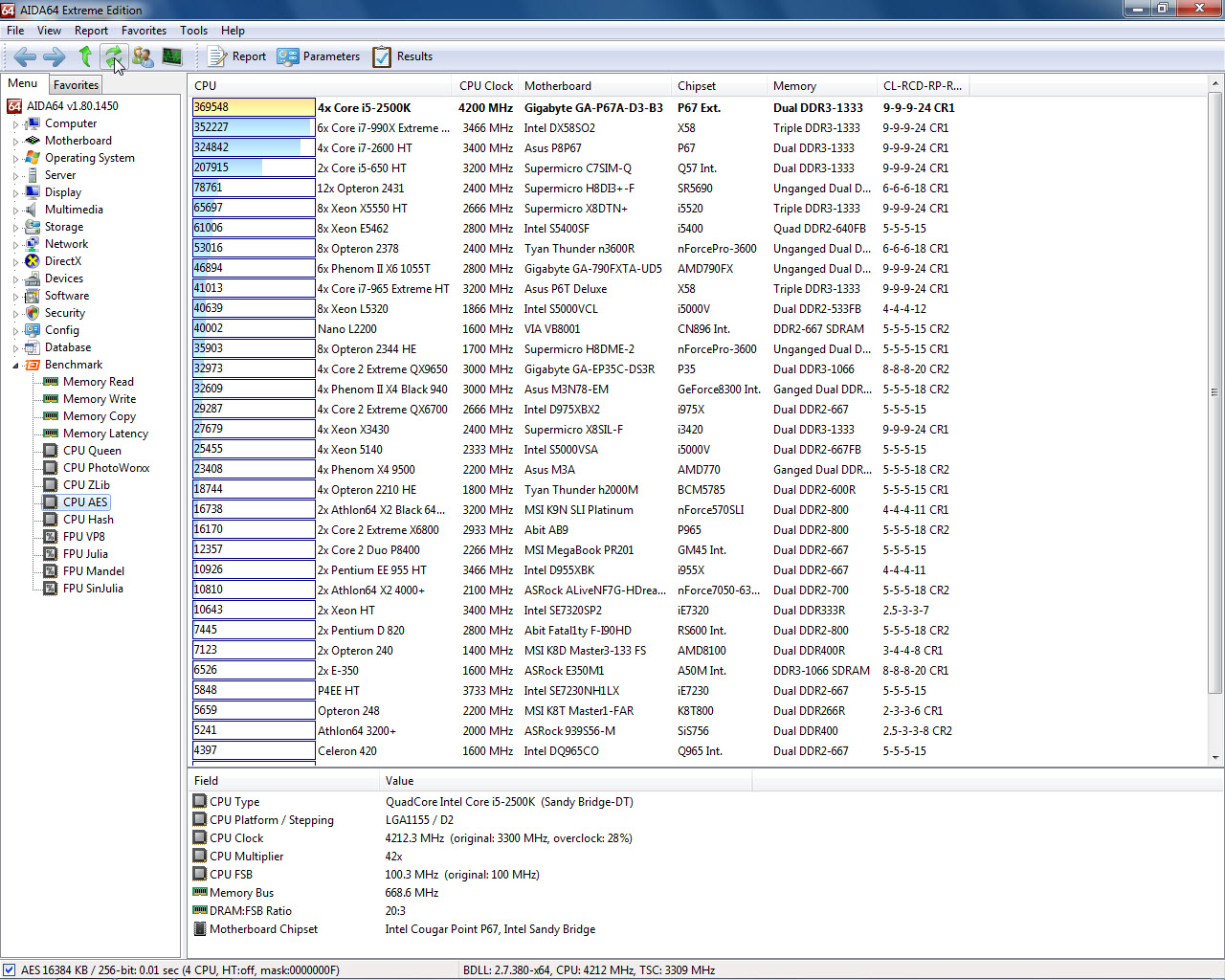The image size is (1225, 980).
Task: Click the Server tower icon in the tree
Action: pos(33,175)
